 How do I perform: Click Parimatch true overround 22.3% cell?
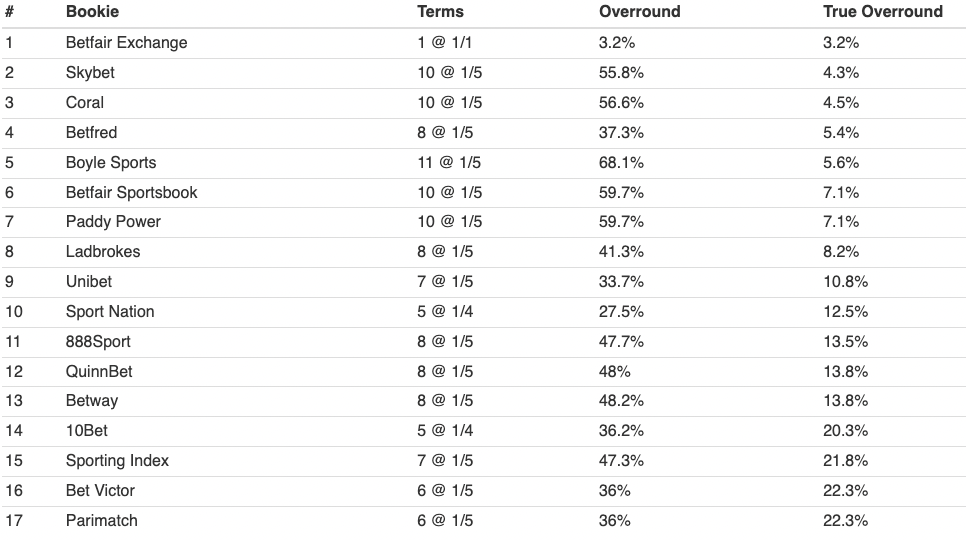(845, 521)
